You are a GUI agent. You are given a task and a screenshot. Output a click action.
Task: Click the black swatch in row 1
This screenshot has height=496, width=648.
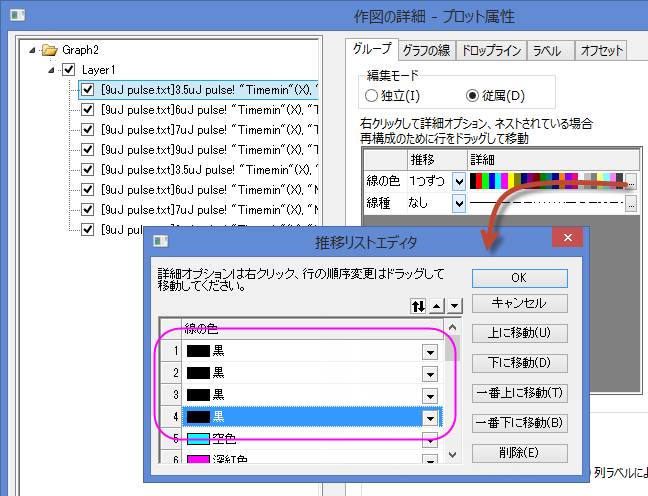pyautogui.click(x=198, y=351)
